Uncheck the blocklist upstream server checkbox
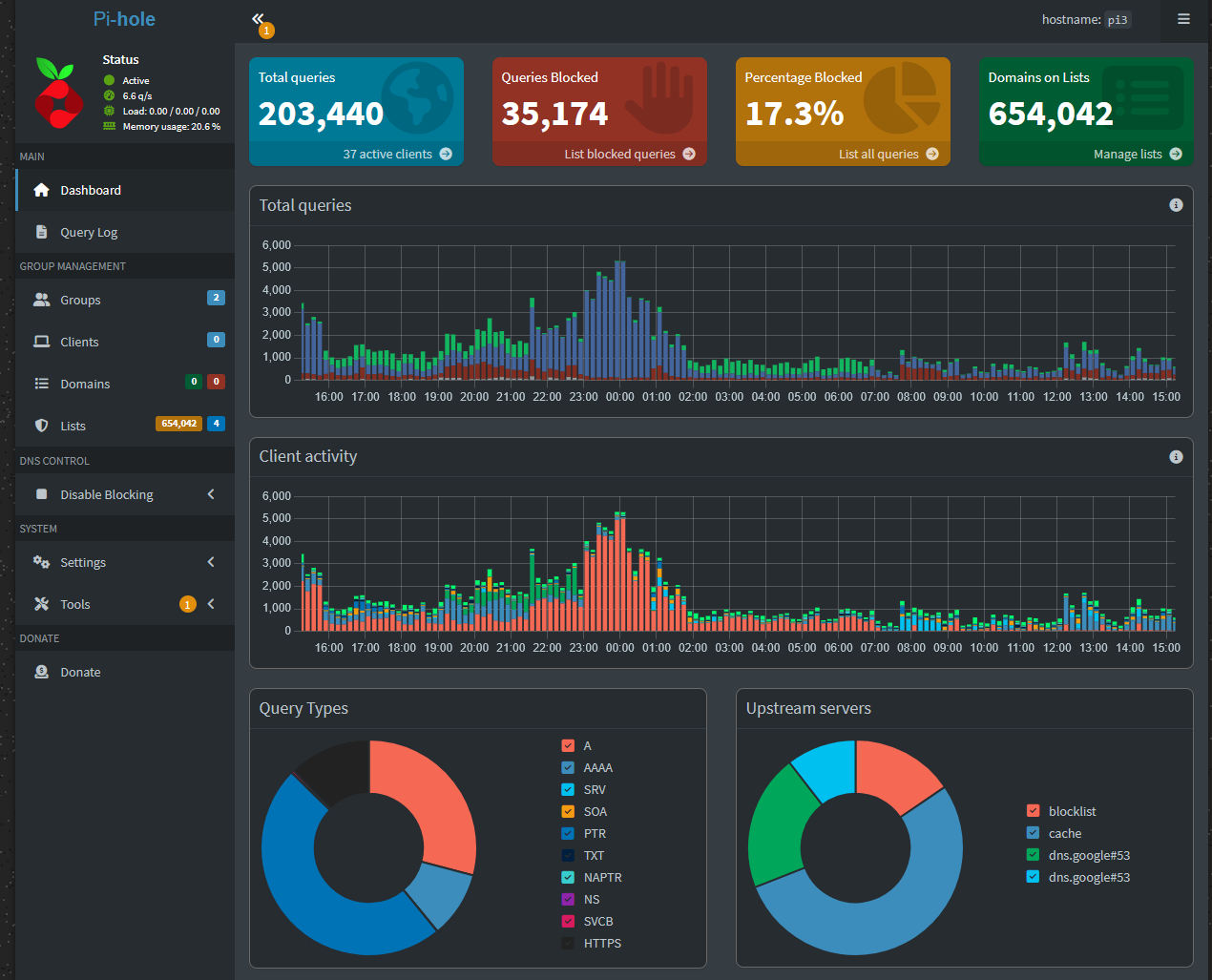Viewport: 1212px width, 980px height. pos(1033,811)
